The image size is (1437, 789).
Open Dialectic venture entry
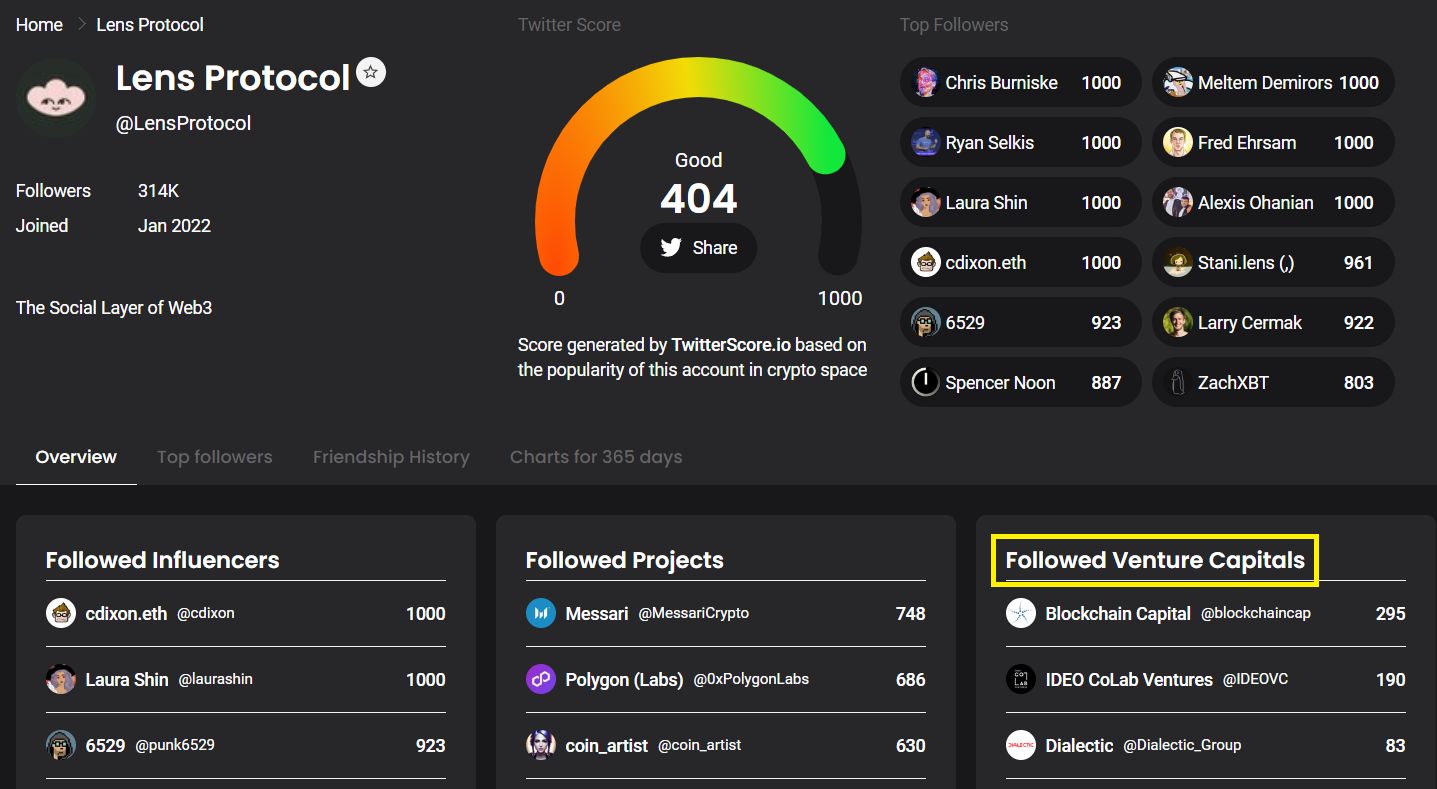(x=1206, y=746)
